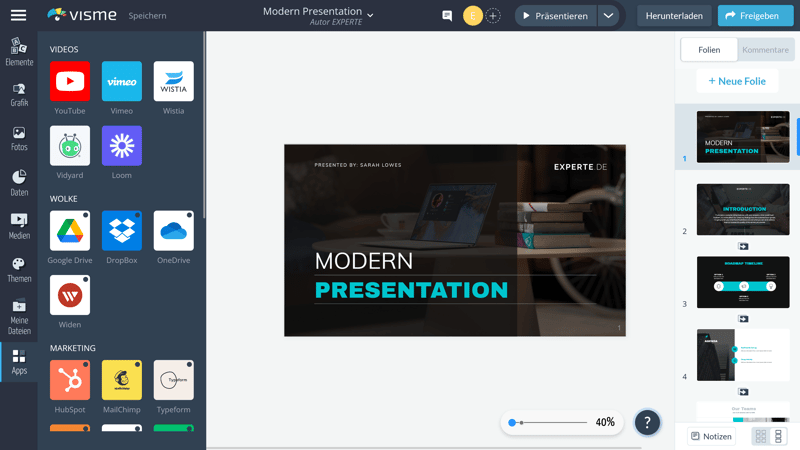
Task: Expand the Modern Presentation title dropdown
Action: point(370,16)
